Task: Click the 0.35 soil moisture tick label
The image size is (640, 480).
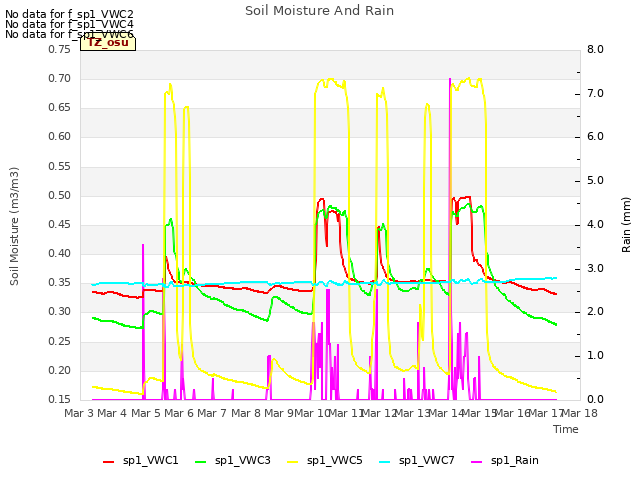Action: point(60,283)
